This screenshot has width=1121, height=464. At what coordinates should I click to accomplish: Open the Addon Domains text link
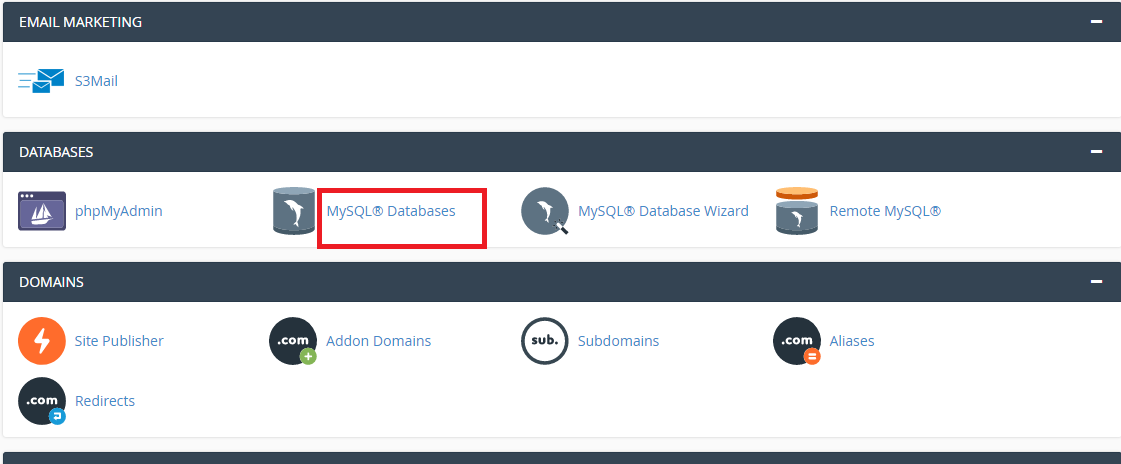pyautogui.click(x=379, y=341)
